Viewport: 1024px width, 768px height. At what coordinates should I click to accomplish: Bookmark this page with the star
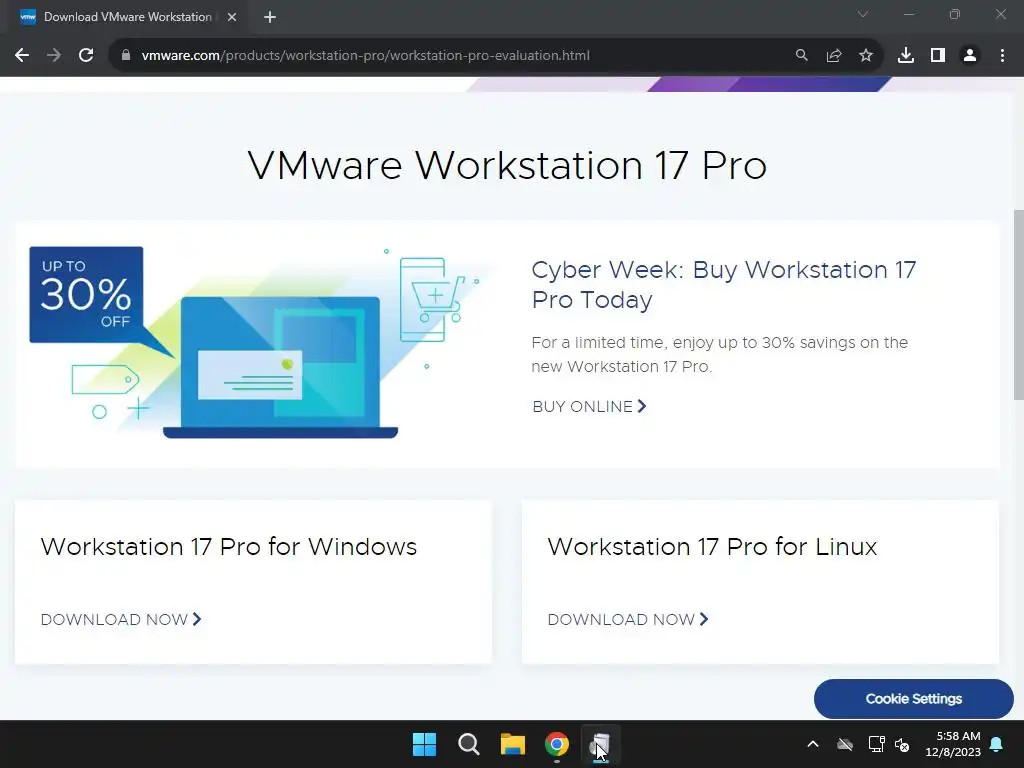[x=866, y=56]
